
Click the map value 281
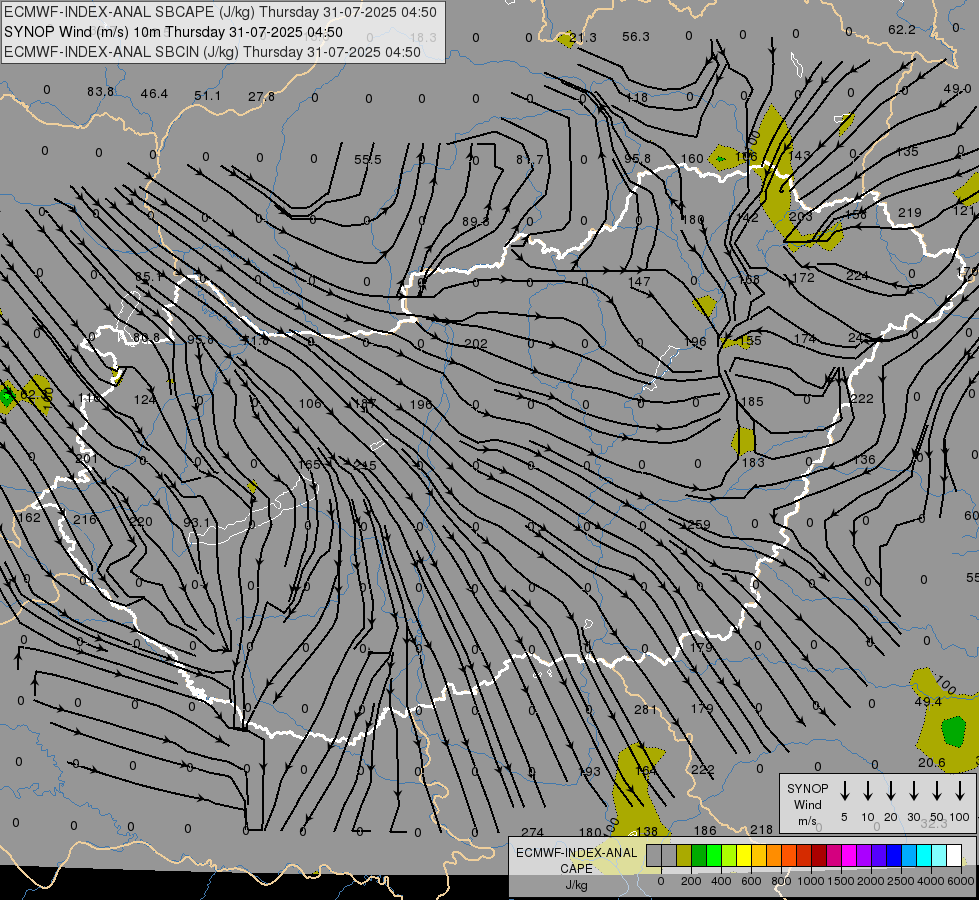point(646,710)
